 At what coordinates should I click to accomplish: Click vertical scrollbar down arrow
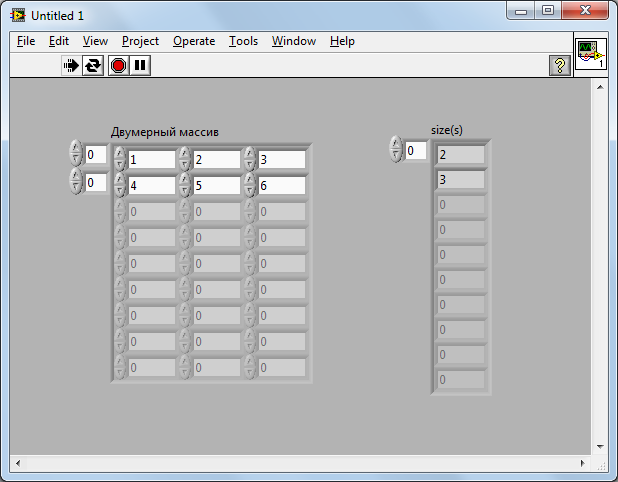coord(600,447)
